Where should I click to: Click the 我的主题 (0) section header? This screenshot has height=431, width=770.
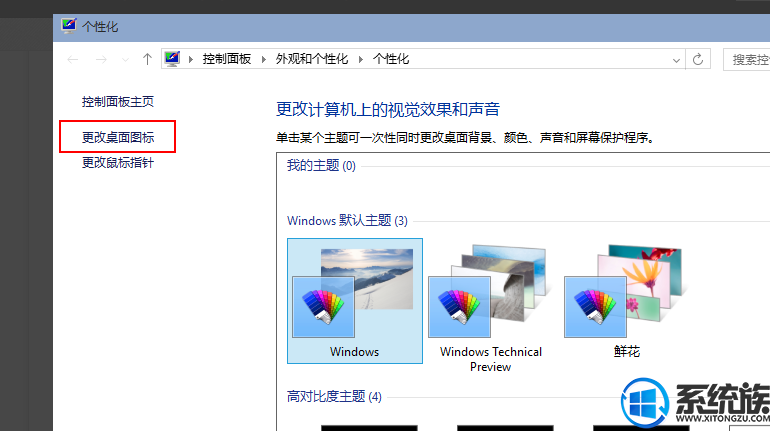pos(321,166)
